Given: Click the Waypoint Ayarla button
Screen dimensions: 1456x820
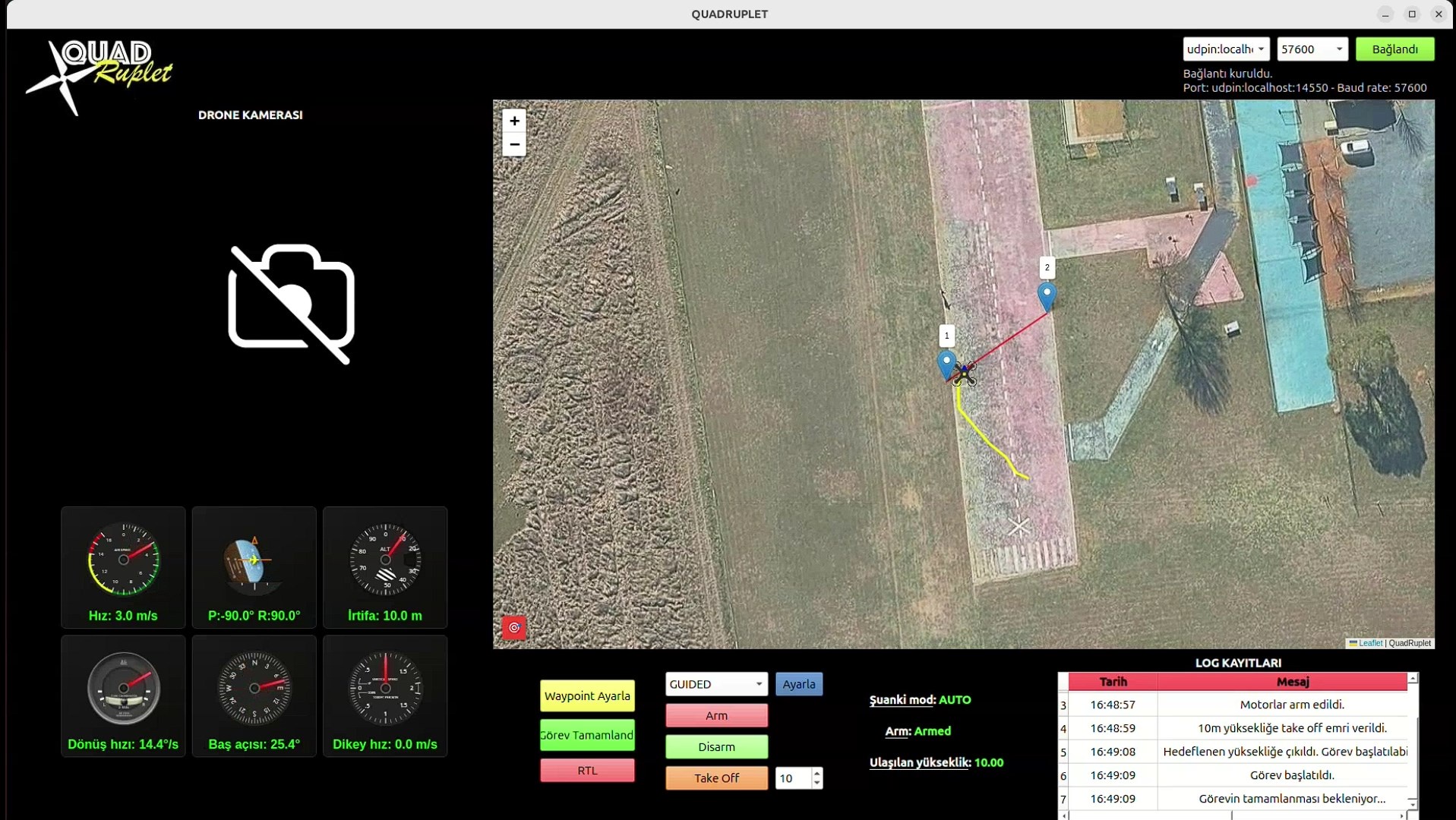Looking at the screenshot, I should (x=587, y=695).
